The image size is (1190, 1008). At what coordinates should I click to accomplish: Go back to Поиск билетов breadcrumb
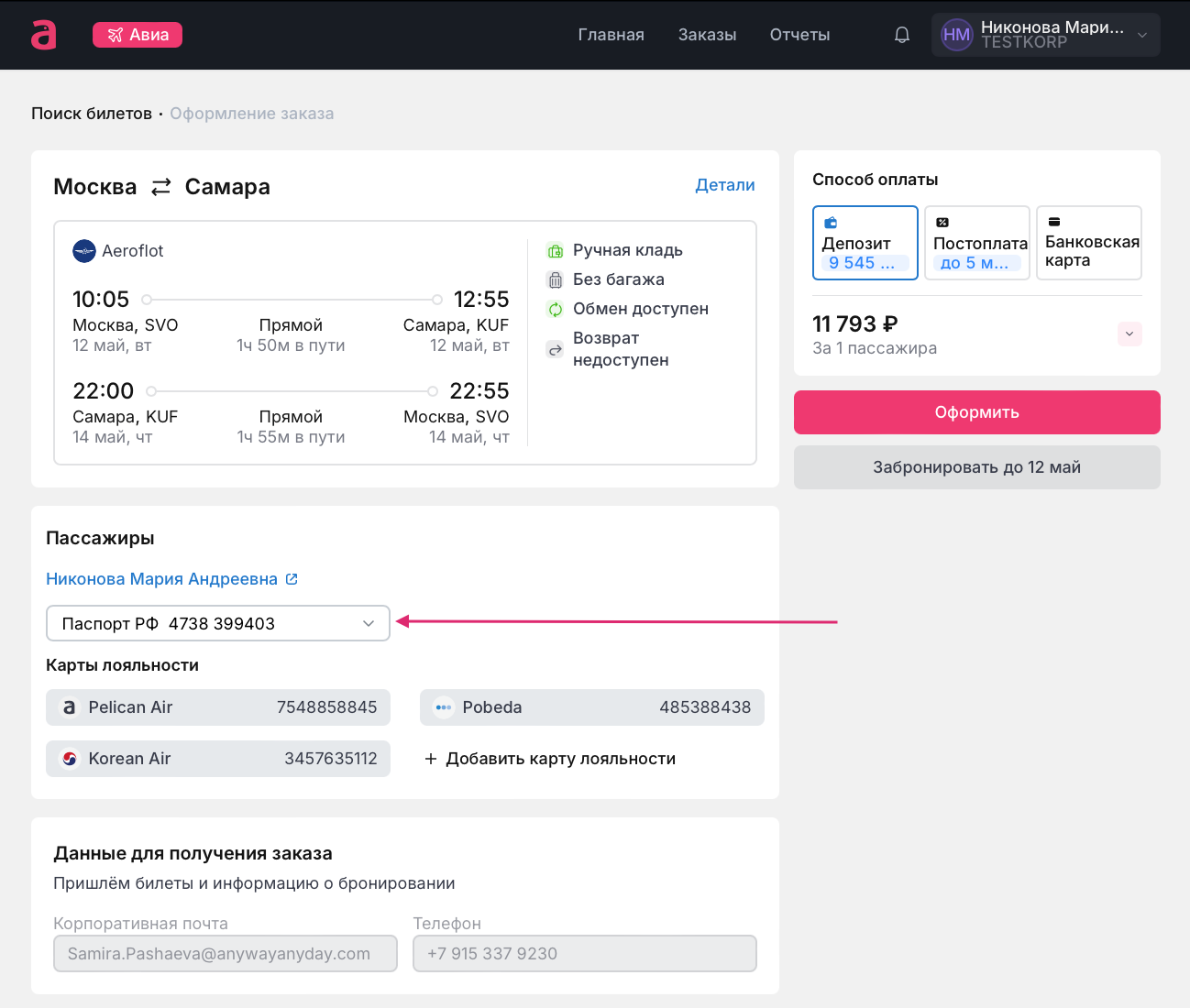[x=92, y=114]
